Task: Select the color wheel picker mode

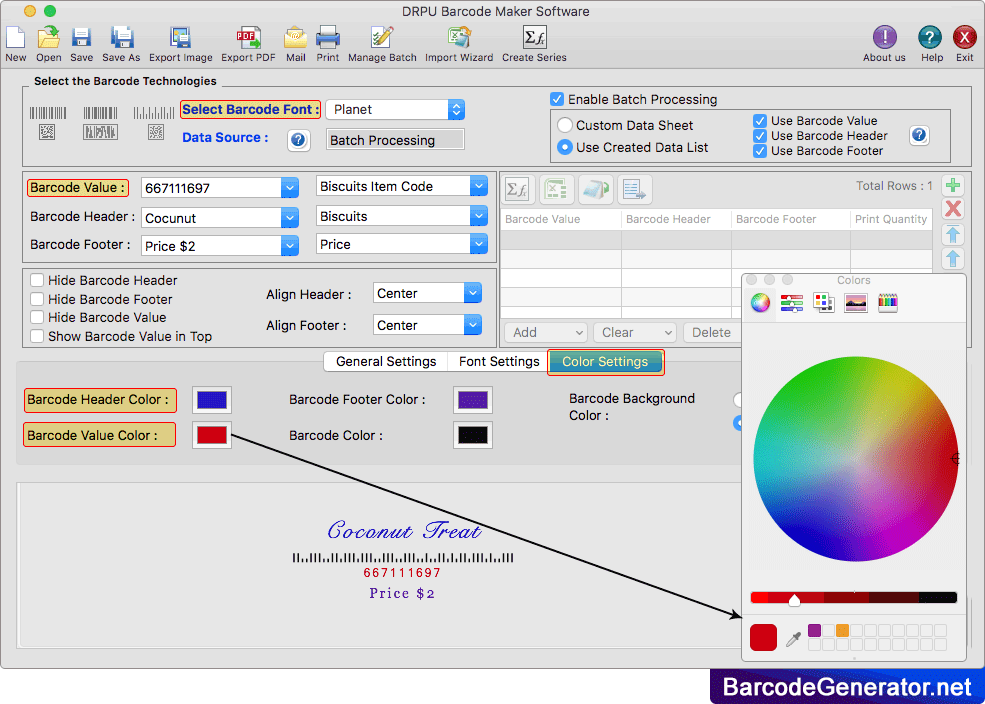Action: [x=760, y=303]
